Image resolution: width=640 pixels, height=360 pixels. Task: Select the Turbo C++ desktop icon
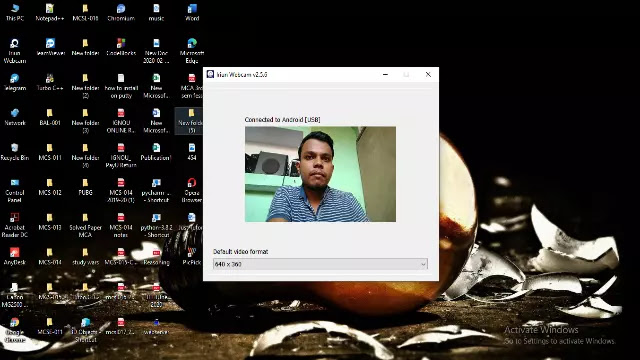pyautogui.click(x=50, y=82)
